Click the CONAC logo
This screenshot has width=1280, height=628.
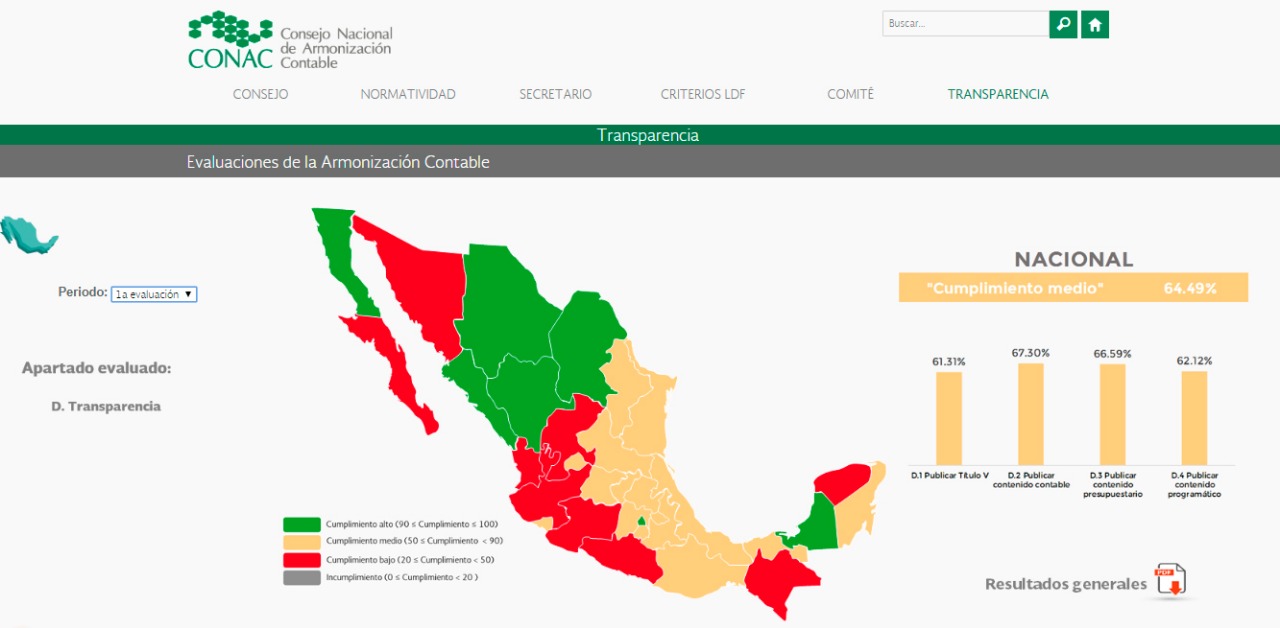click(x=290, y=41)
